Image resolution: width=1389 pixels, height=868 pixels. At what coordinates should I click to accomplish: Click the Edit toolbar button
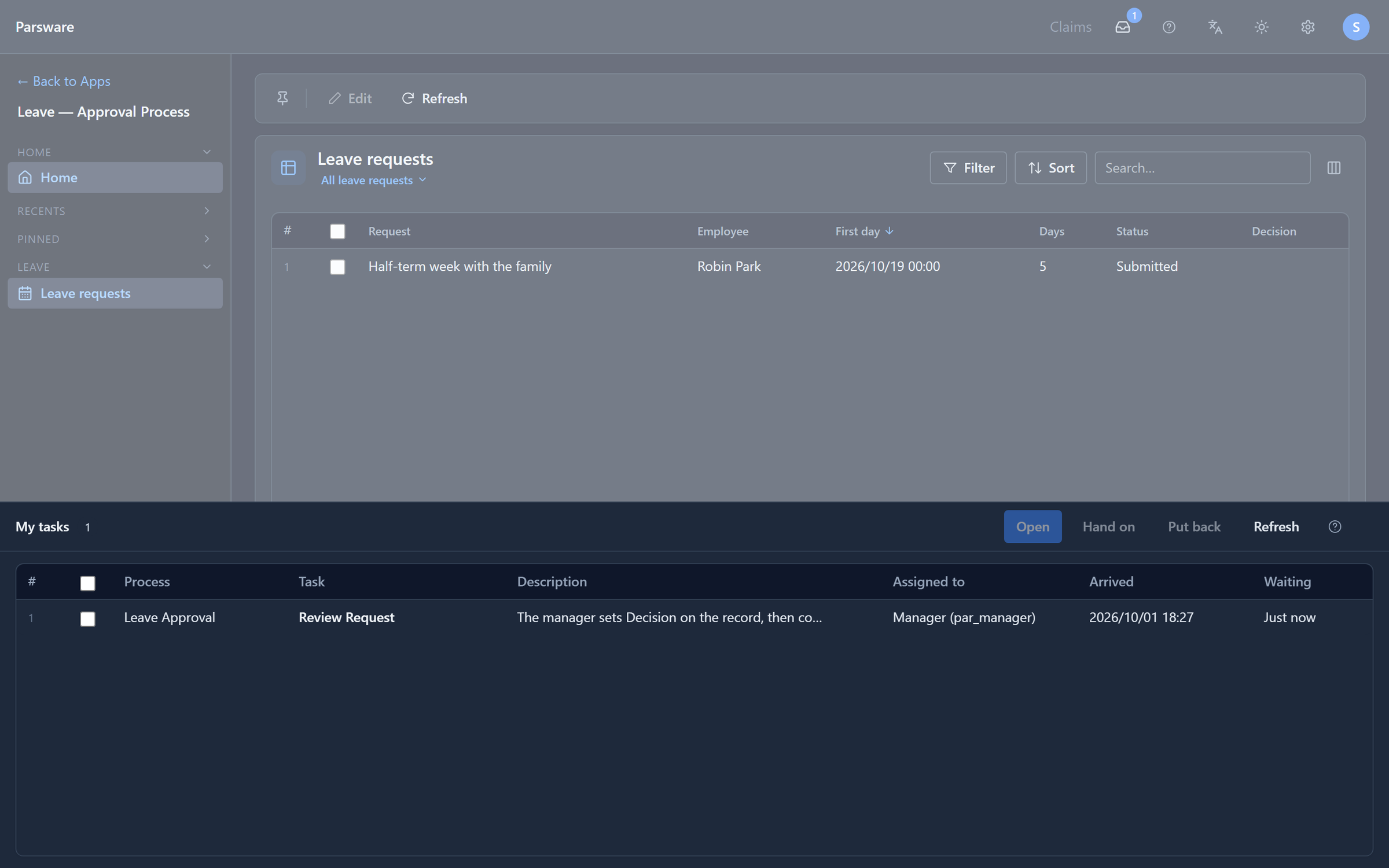tap(350, 98)
